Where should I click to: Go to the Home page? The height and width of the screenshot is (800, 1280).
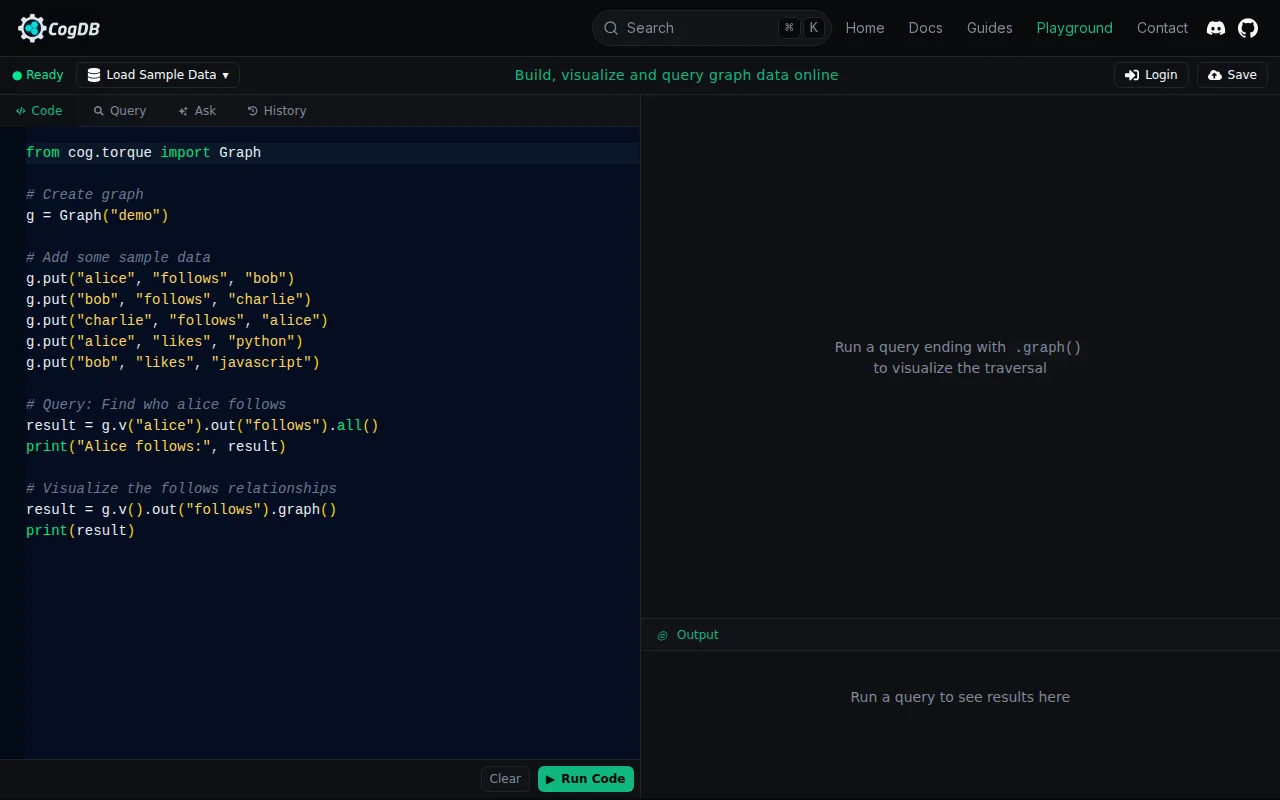point(865,28)
